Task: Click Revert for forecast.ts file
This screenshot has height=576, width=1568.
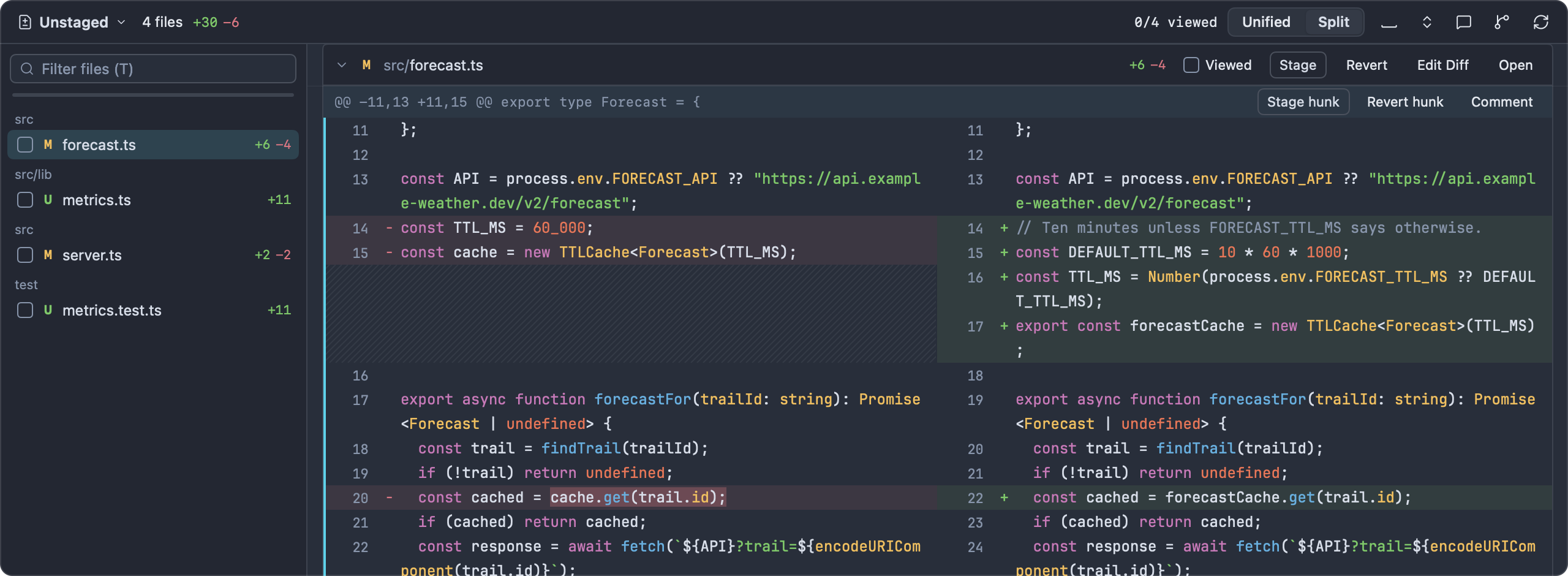Action: point(1366,65)
